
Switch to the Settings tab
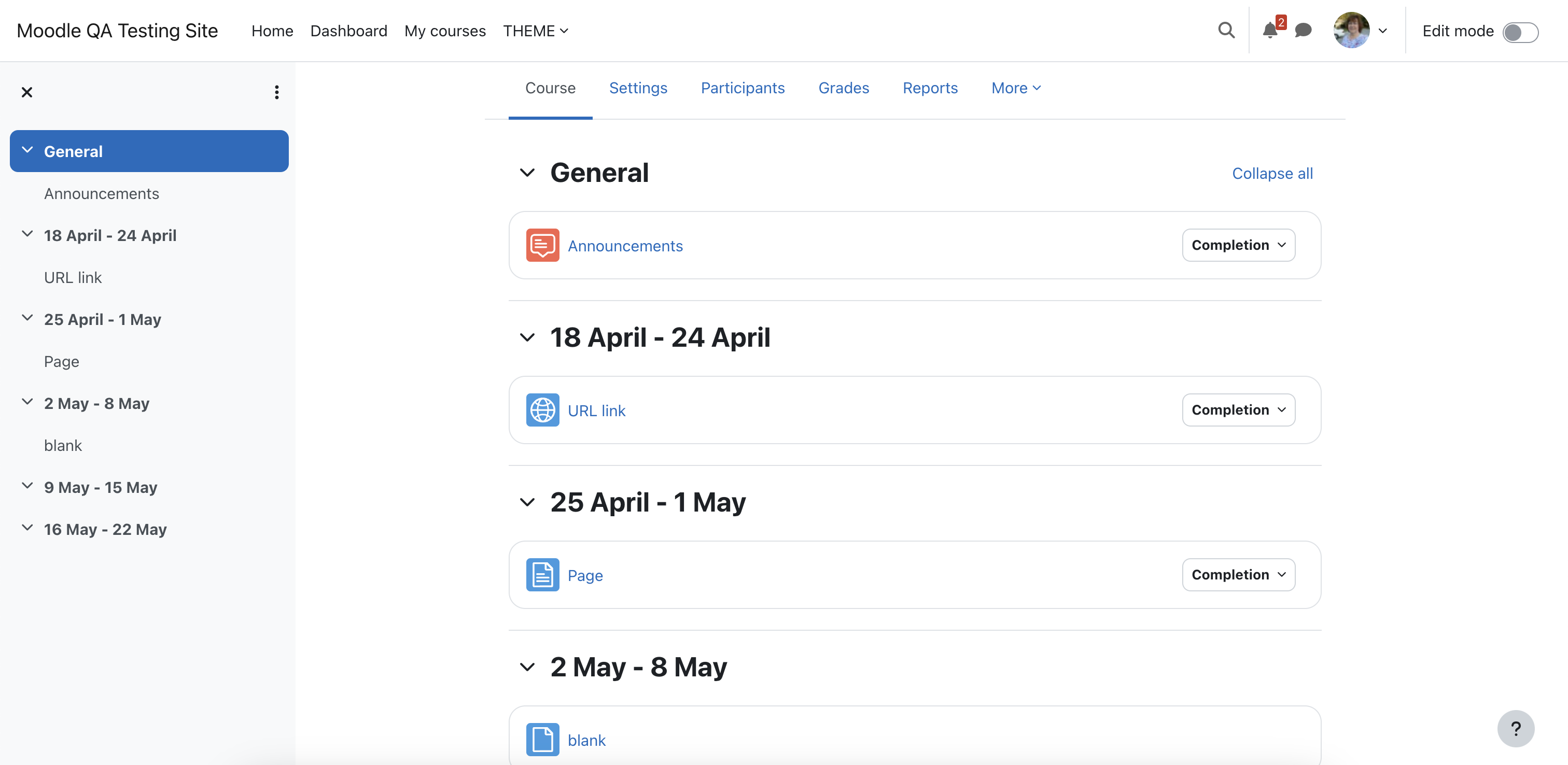point(638,88)
